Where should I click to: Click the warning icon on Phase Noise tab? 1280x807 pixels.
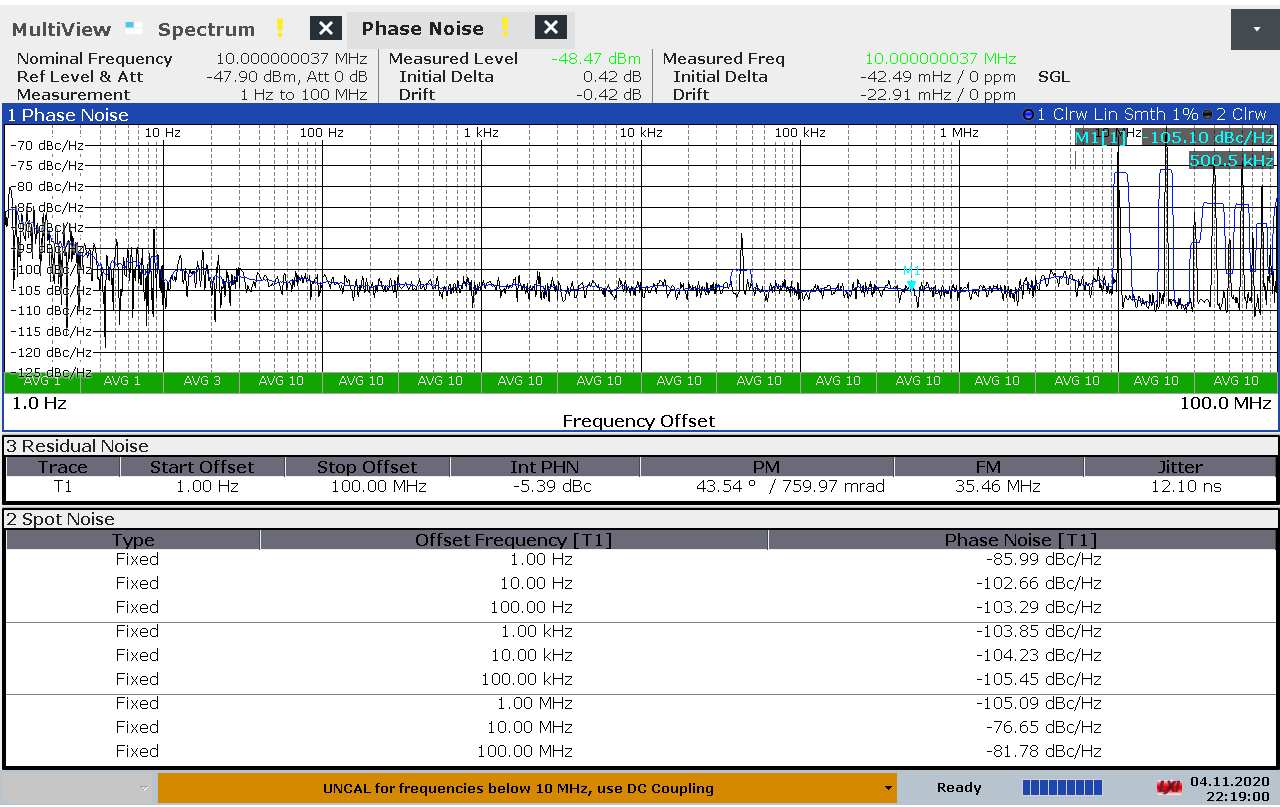pos(507,27)
